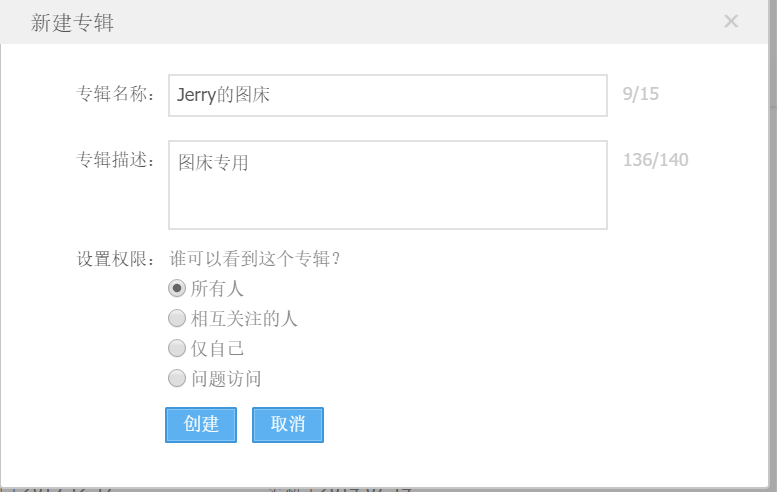Pick the 问题访问 radio button
The height and width of the screenshot is (492, 777).
pyautogui.click(x=177, y=379)
